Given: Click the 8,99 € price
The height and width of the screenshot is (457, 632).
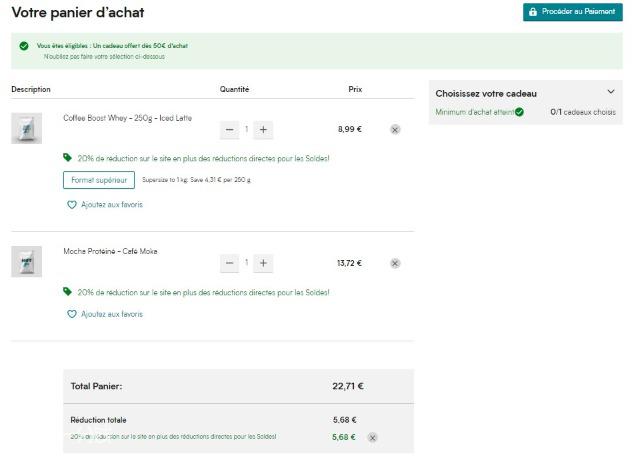Looking at the screenshot, I should pyautogui.click(x=350, y=129).
